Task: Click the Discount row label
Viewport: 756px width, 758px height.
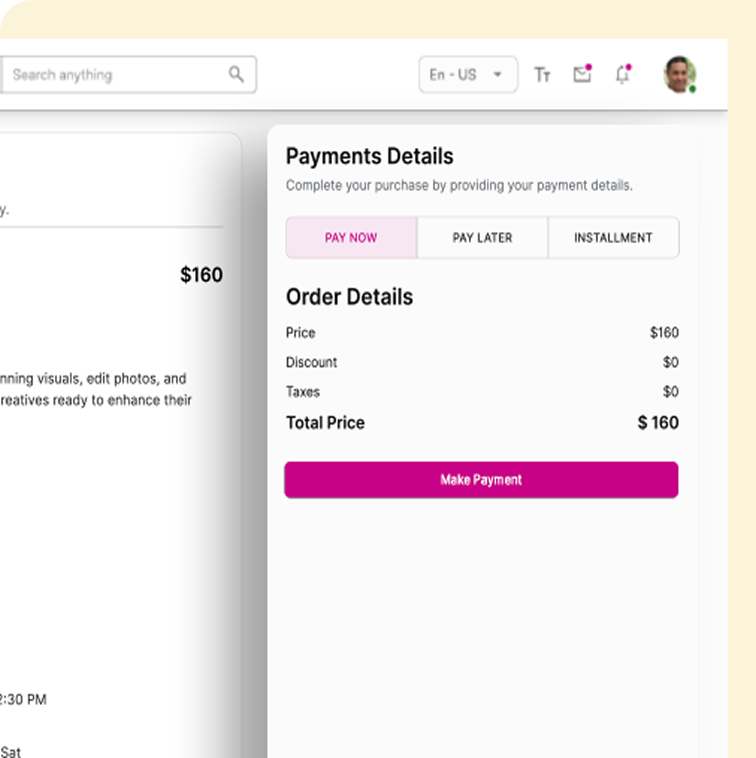Action: click(x=311, y=362)
